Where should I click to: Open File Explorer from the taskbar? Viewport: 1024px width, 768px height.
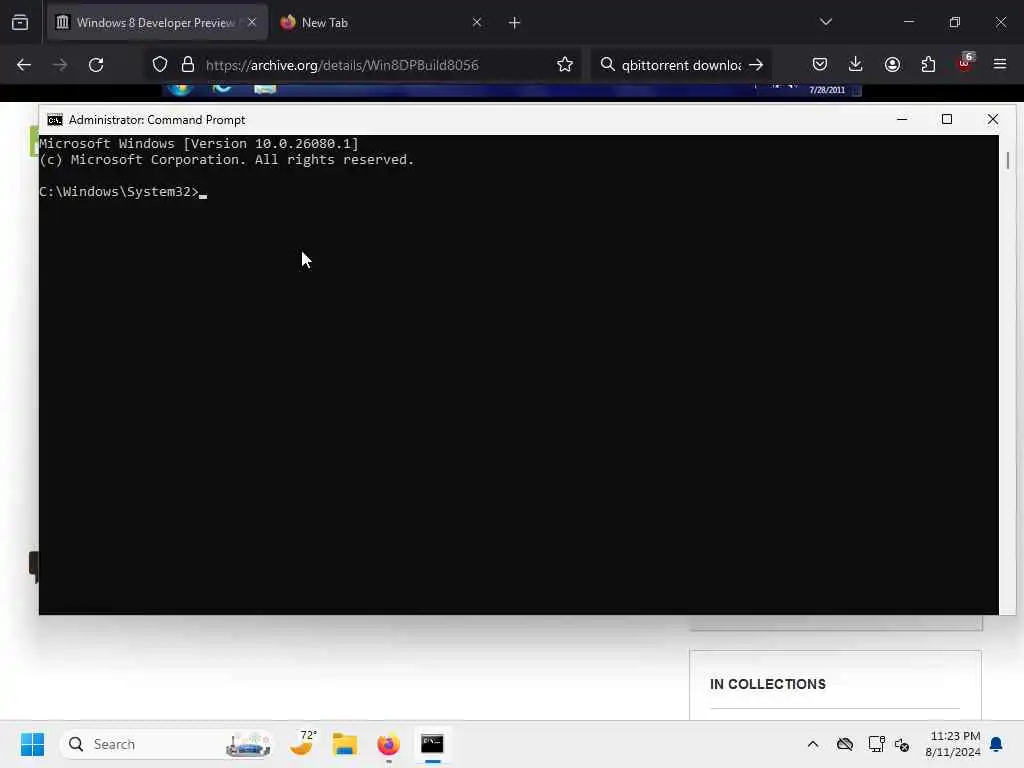click(x=344, y=744)
